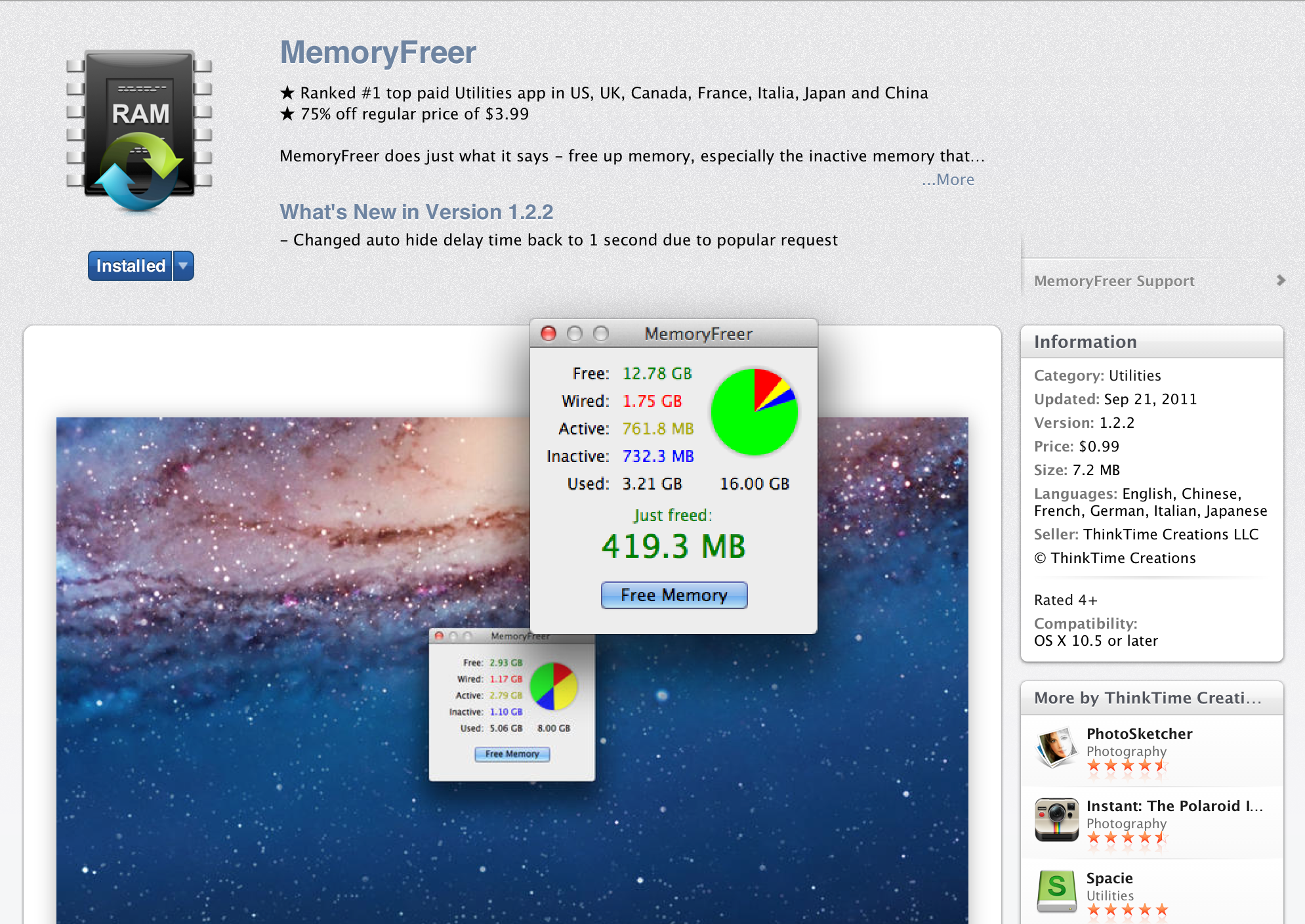Open the Instant Polaroid camera icon
The height and width of the screenshot is (924, 1305).
pos(1056,819)
